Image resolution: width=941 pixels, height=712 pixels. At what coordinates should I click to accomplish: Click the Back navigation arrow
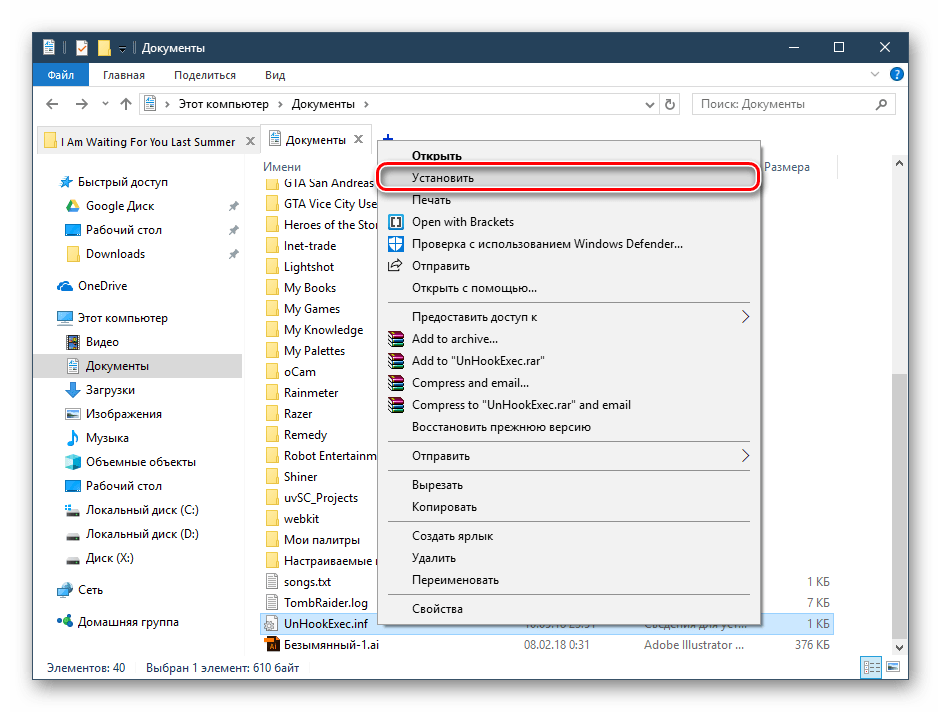click(54, 104)
